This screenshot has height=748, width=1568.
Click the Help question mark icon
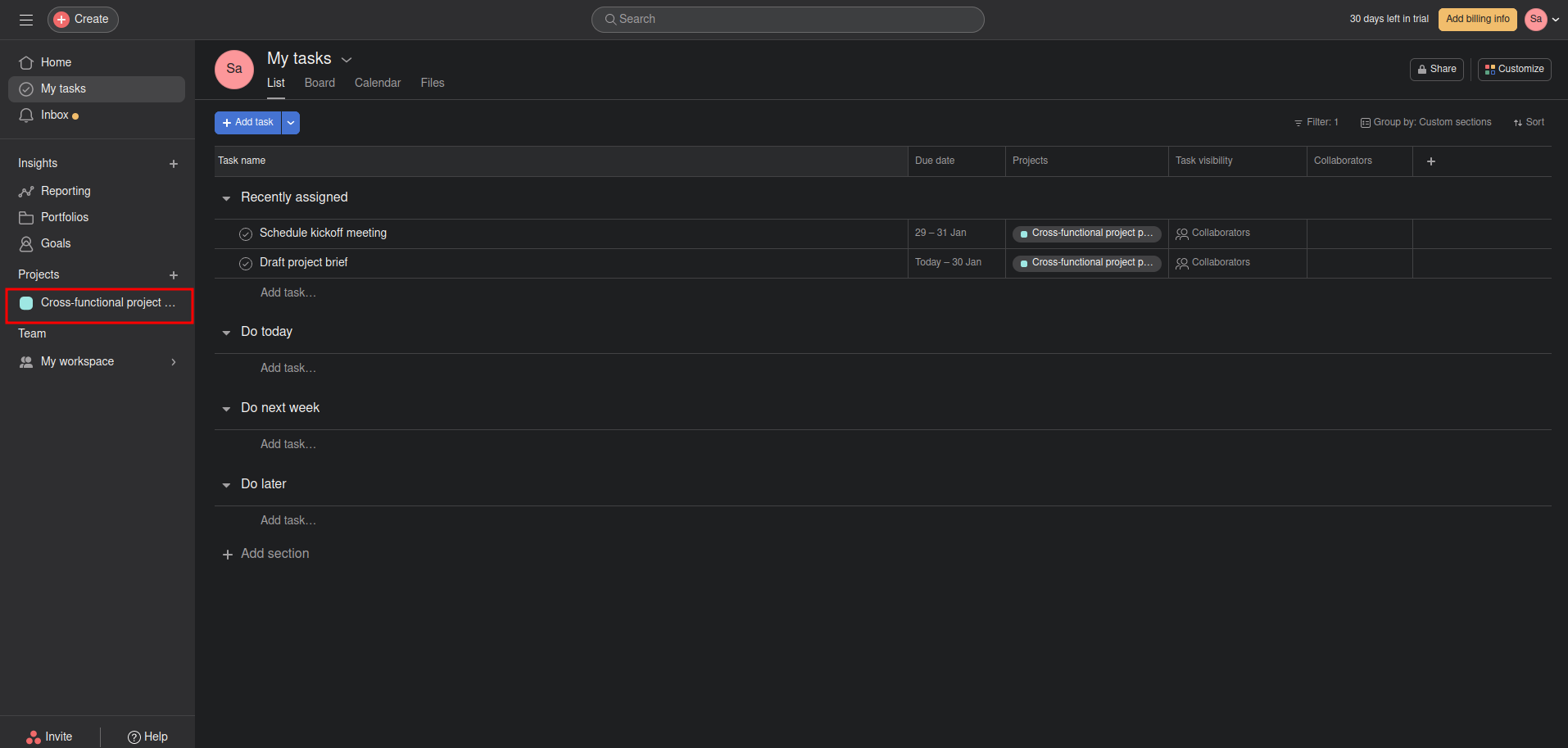(x=134, y=737)
